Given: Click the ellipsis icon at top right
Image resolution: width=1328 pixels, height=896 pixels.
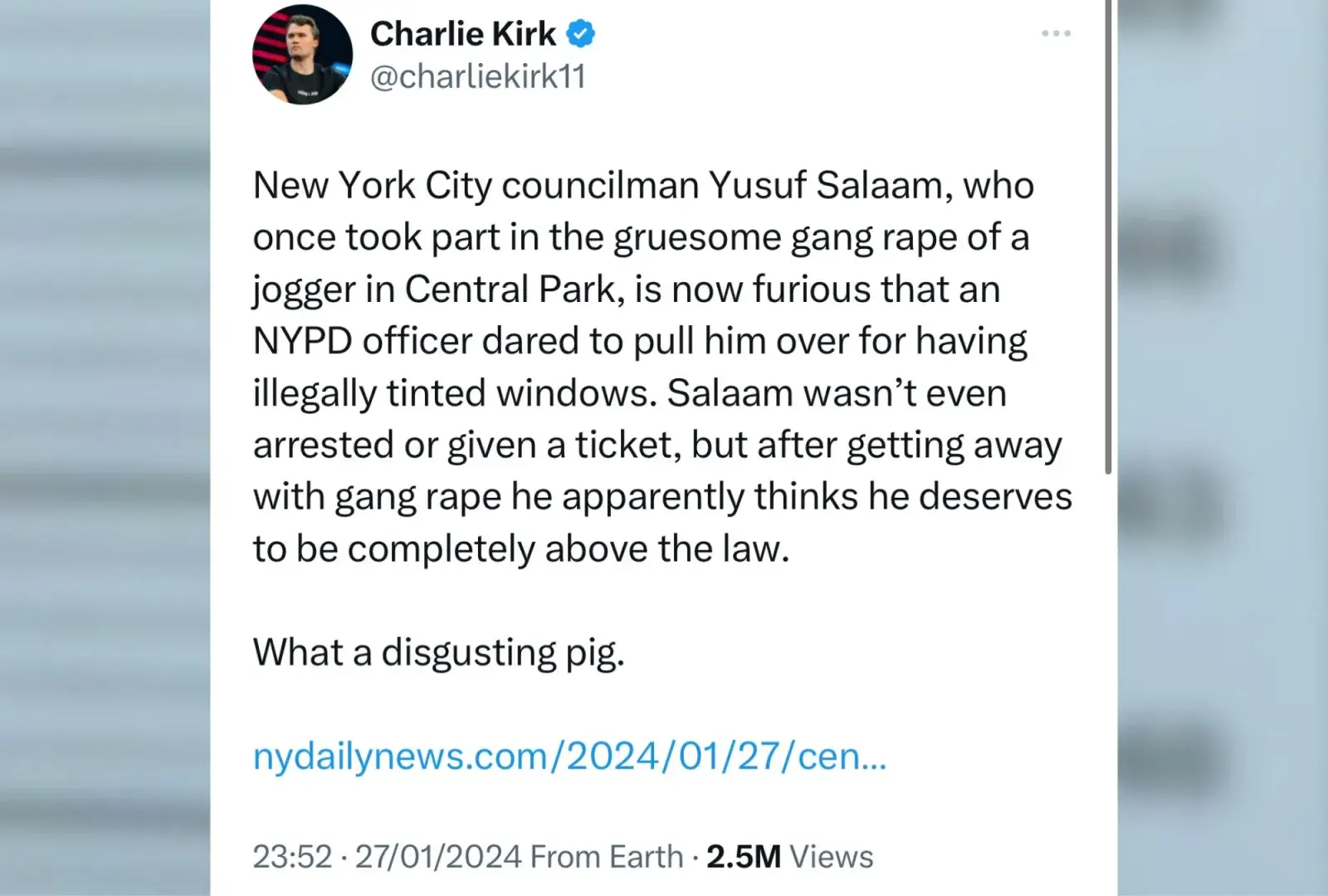Looking at the screenshot, I should (1056, 33).
